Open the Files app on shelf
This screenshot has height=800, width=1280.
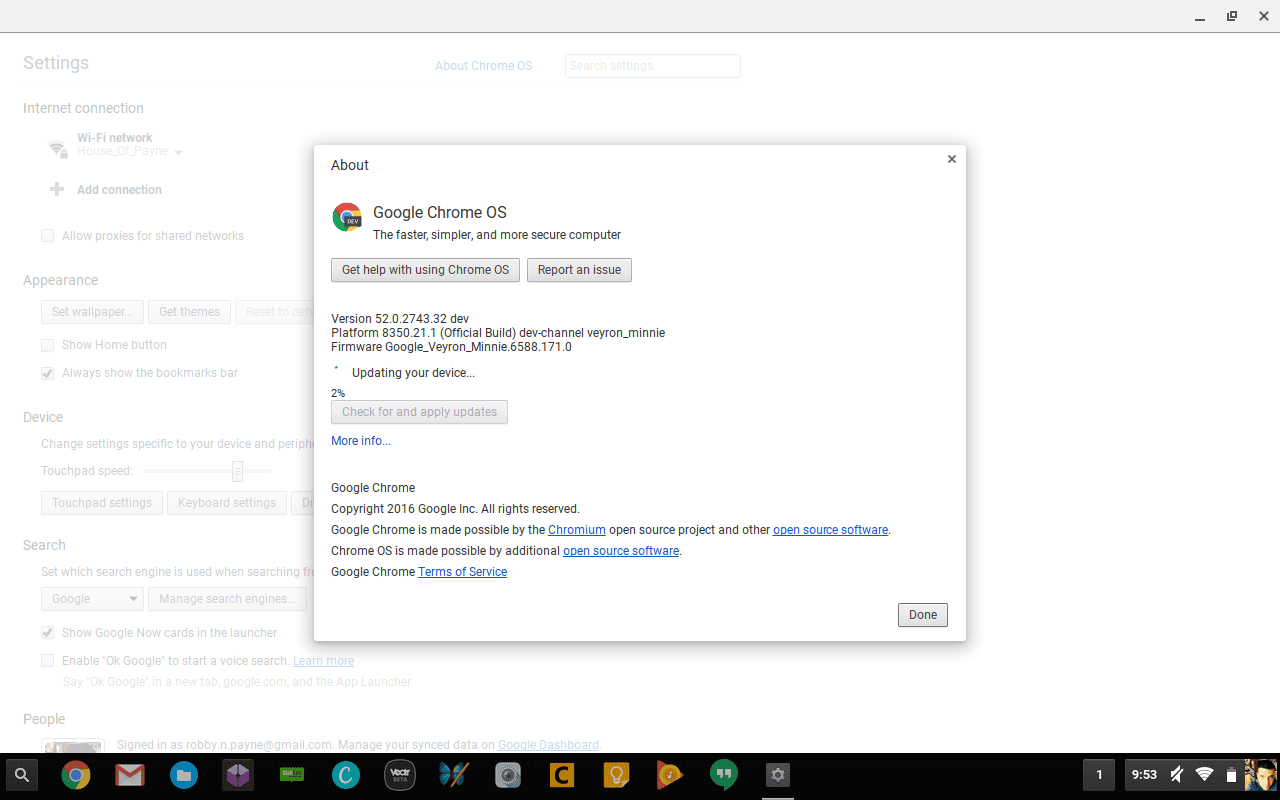point(183,775)
